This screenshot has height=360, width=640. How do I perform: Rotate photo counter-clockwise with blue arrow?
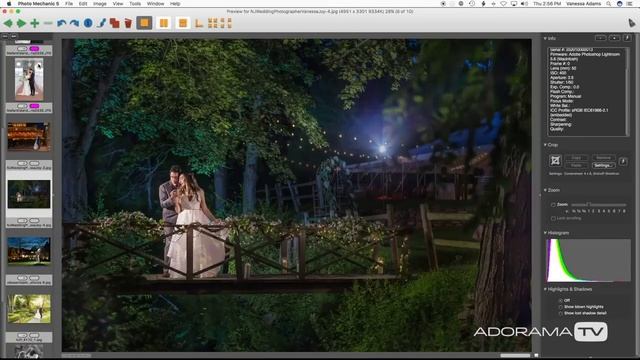pyautogui.click(x=62, y=23)
